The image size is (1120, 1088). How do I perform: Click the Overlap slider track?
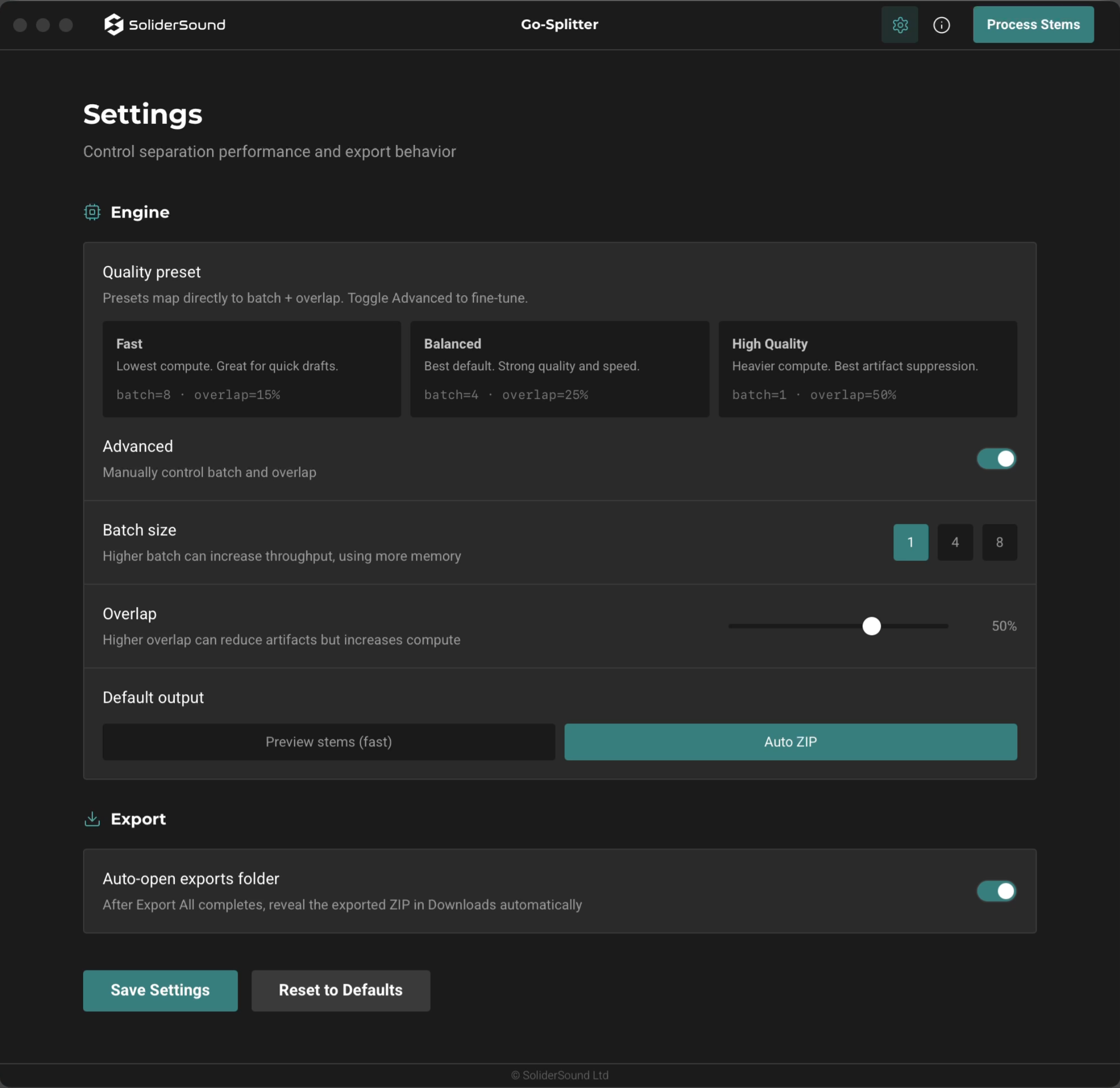(x=838, y=626)
